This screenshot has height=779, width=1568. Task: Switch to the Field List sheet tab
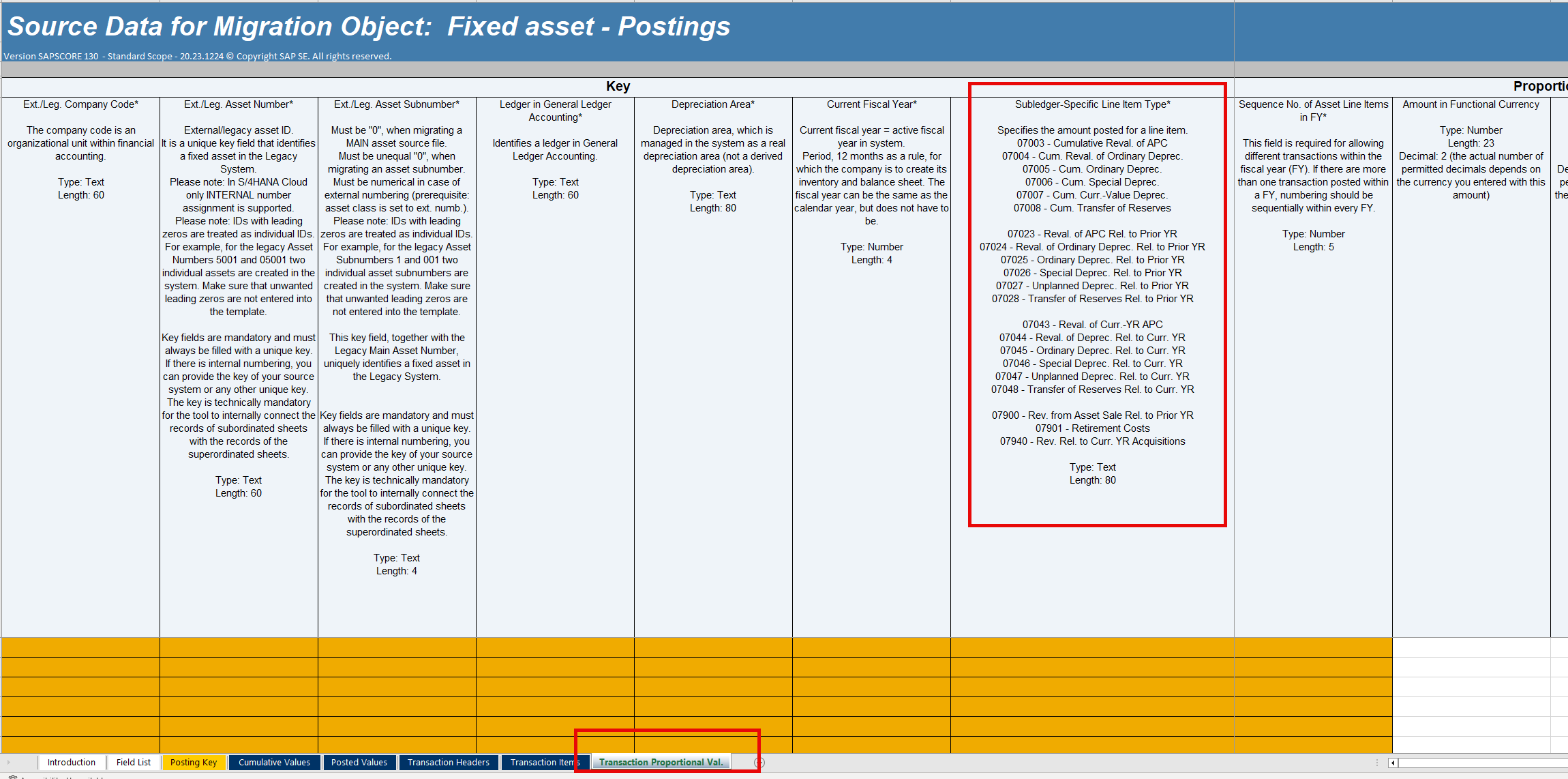(134, 762)
